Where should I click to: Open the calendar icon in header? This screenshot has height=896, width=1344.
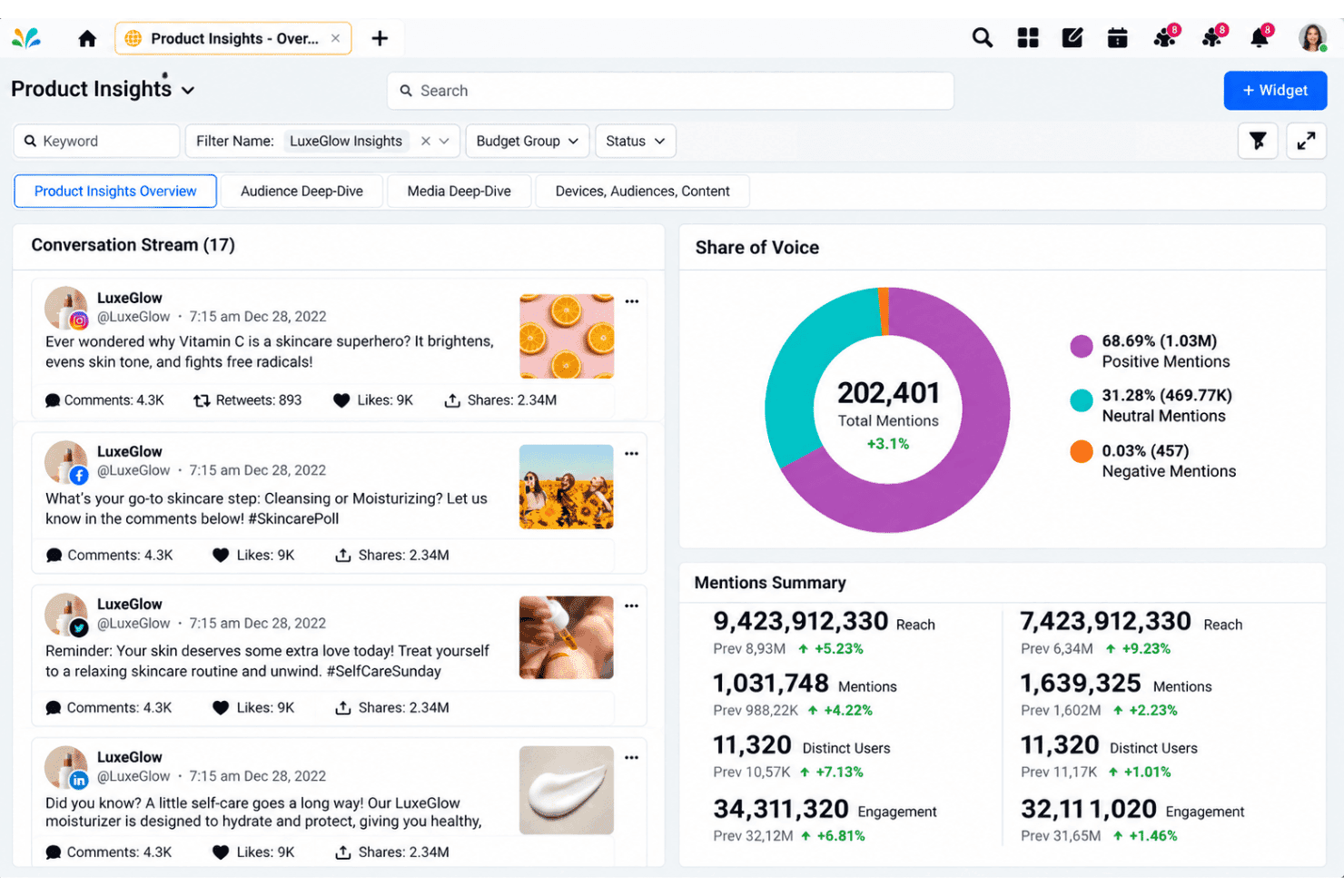click(x=1118, y=38)
